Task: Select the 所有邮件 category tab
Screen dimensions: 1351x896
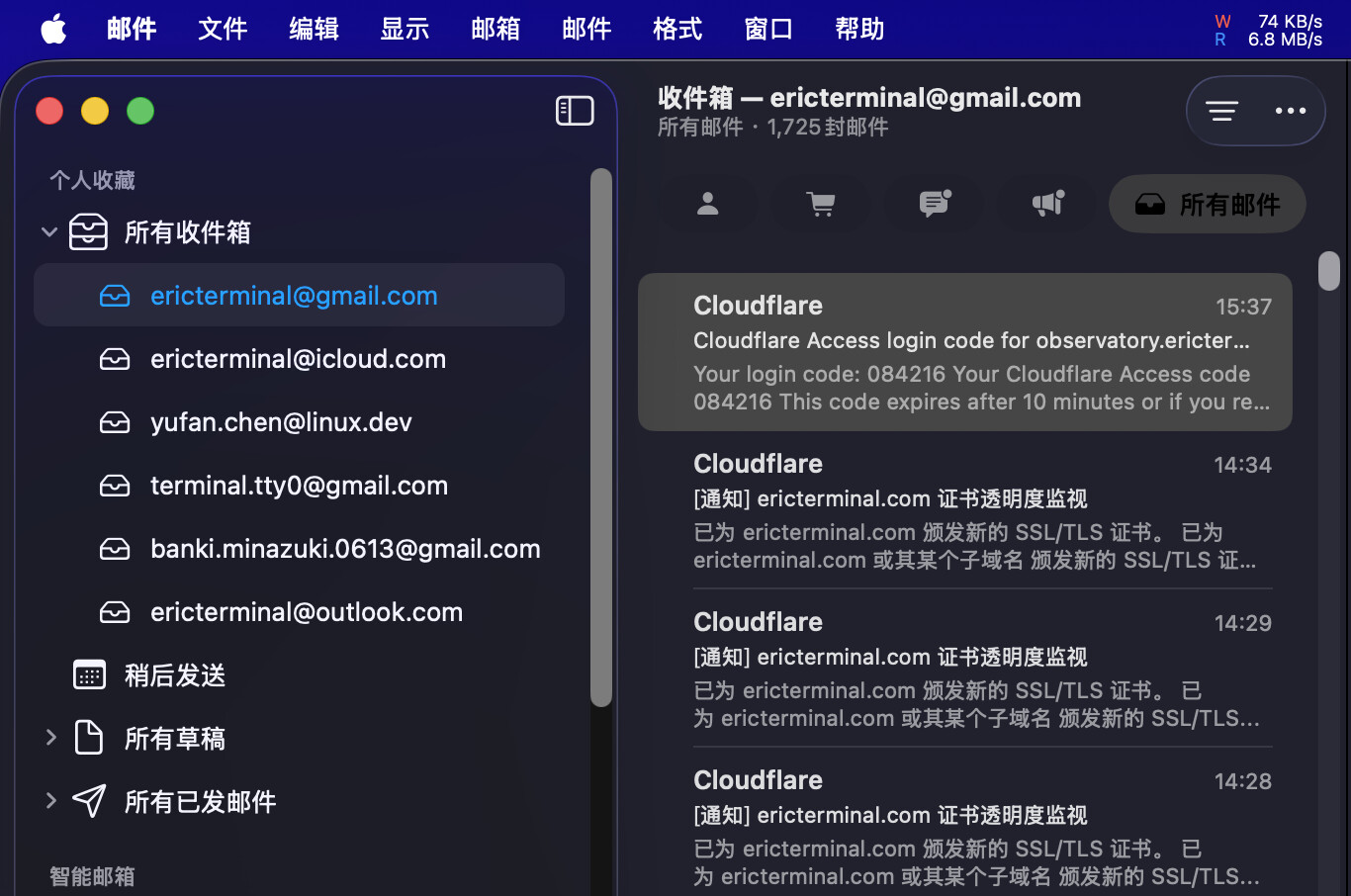Action: click(1208, 204)
